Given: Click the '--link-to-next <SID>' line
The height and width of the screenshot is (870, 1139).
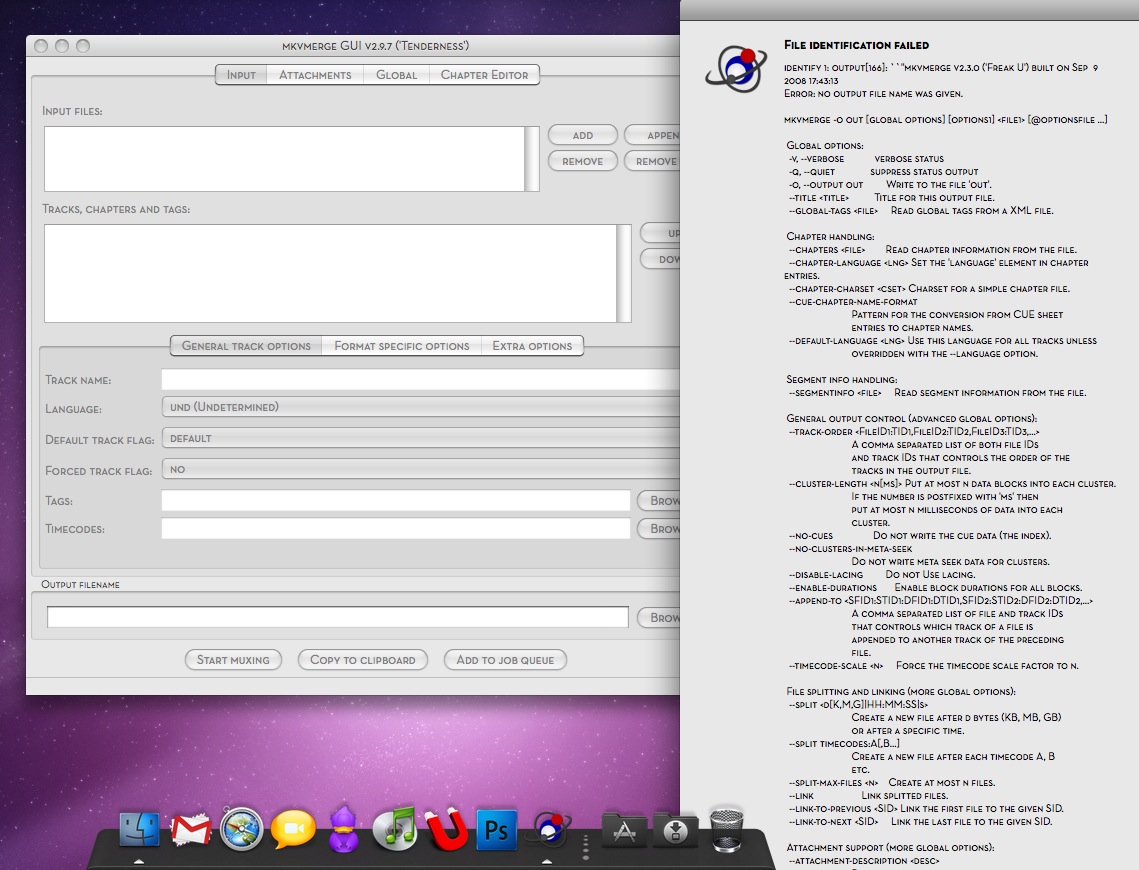Looking at the screenshot, I should point(920,821).
